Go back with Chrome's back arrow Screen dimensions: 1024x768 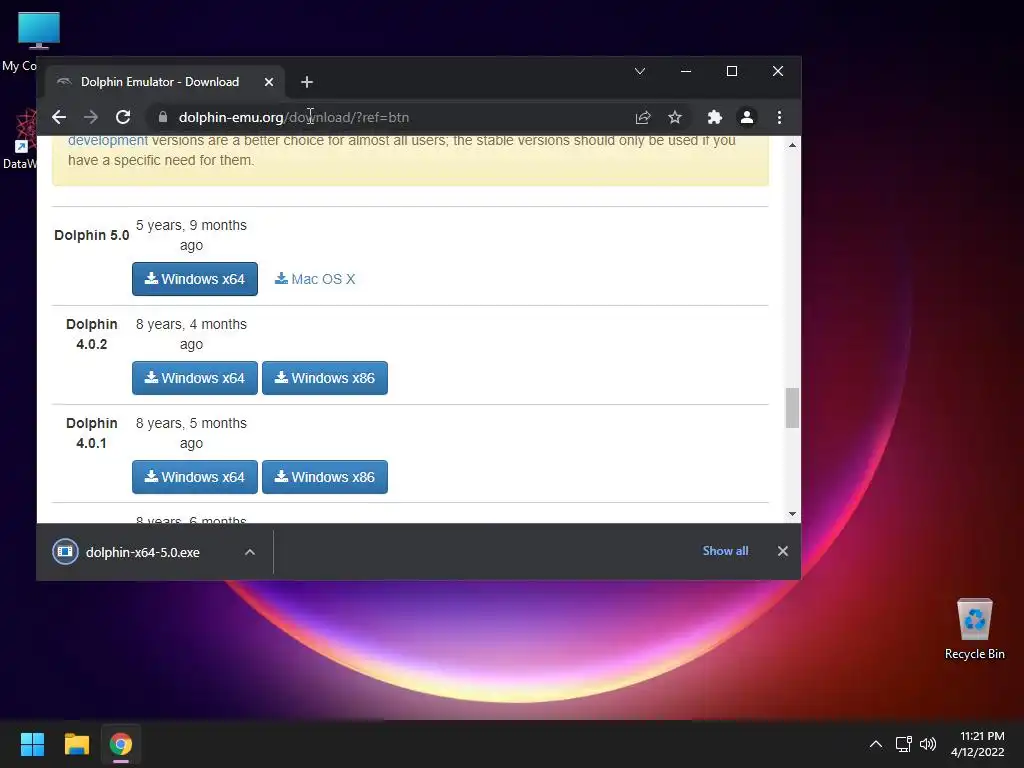(59, 118)
